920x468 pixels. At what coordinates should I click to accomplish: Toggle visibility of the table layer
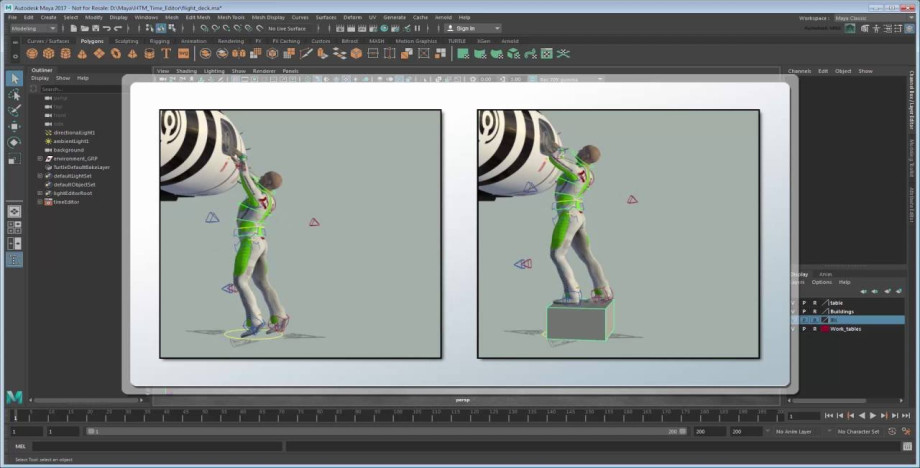[794, 302]
